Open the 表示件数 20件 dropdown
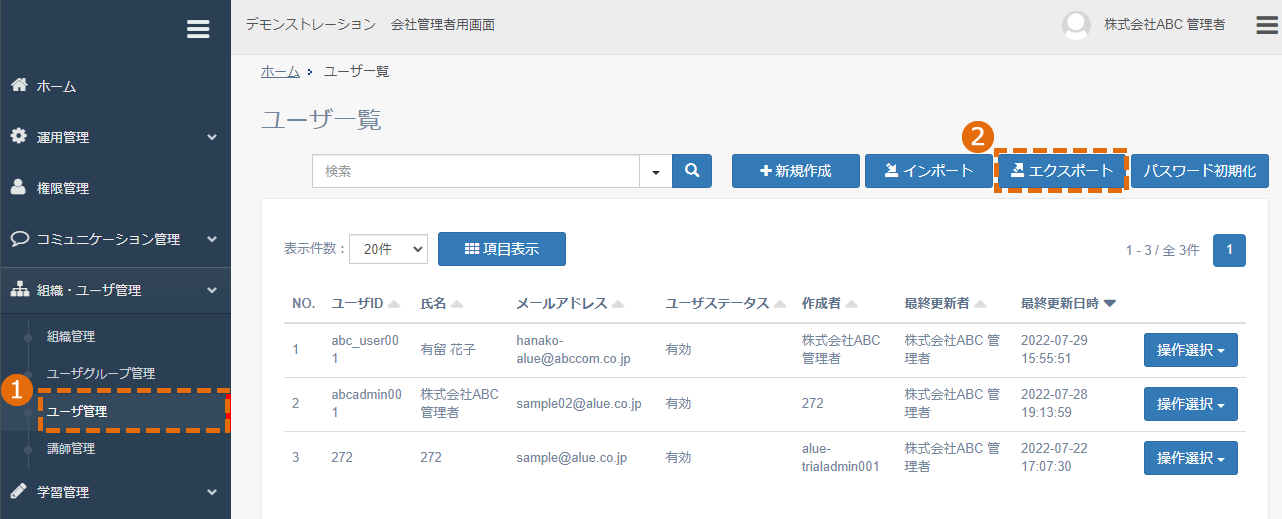1282x519 pixels. coord(388,249)
